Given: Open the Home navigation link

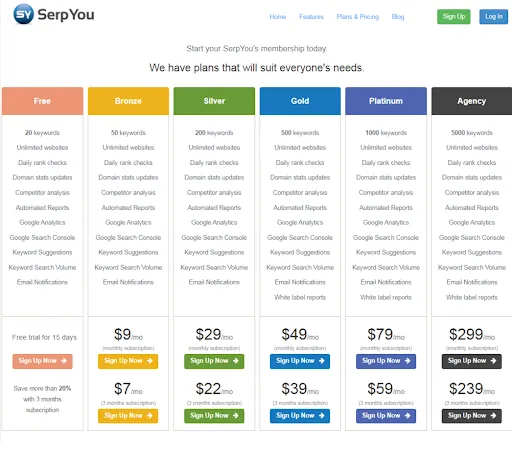Looking at the screenshot, I should pos(278,17).
